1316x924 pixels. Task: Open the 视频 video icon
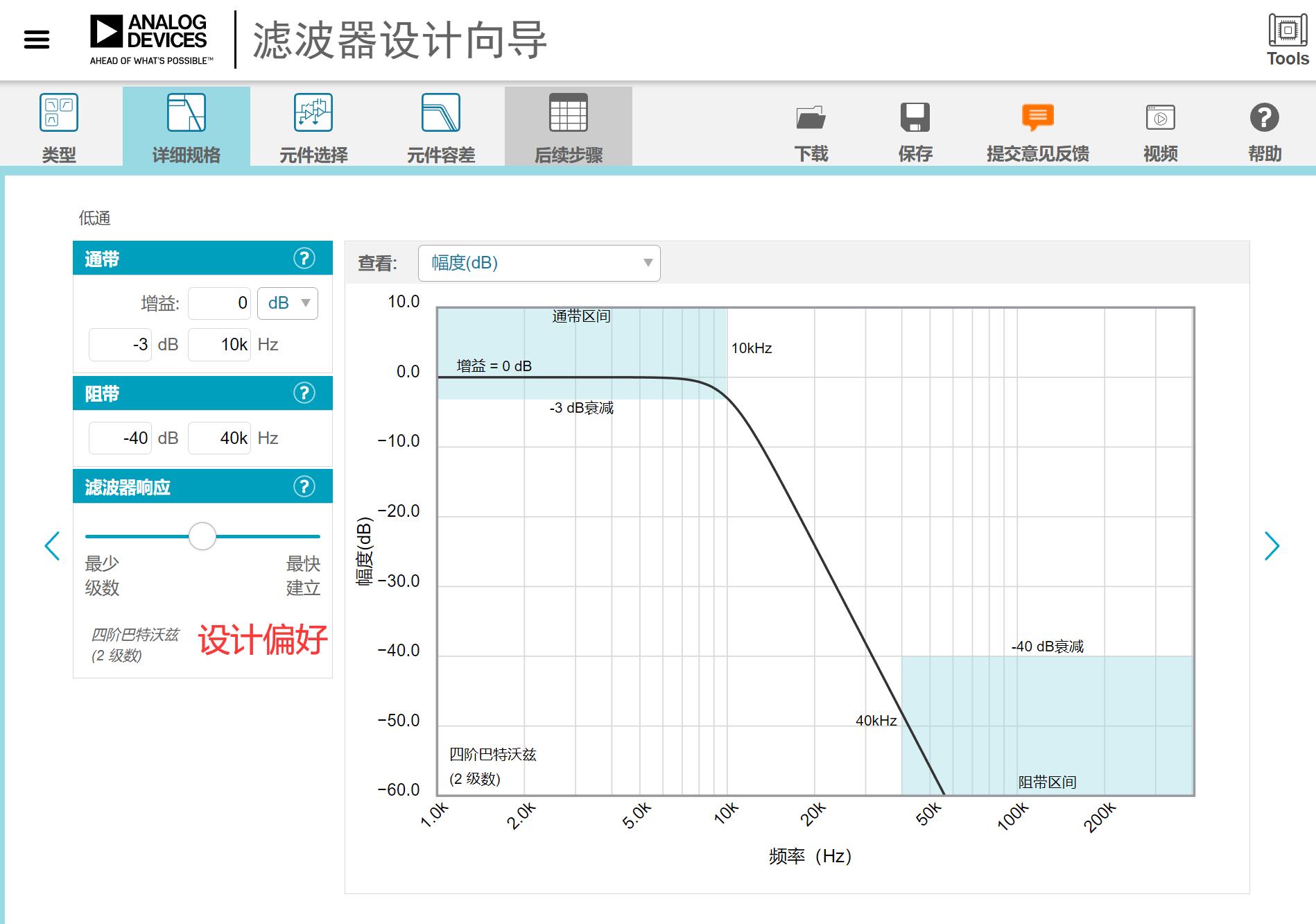tap(1160, 118)
